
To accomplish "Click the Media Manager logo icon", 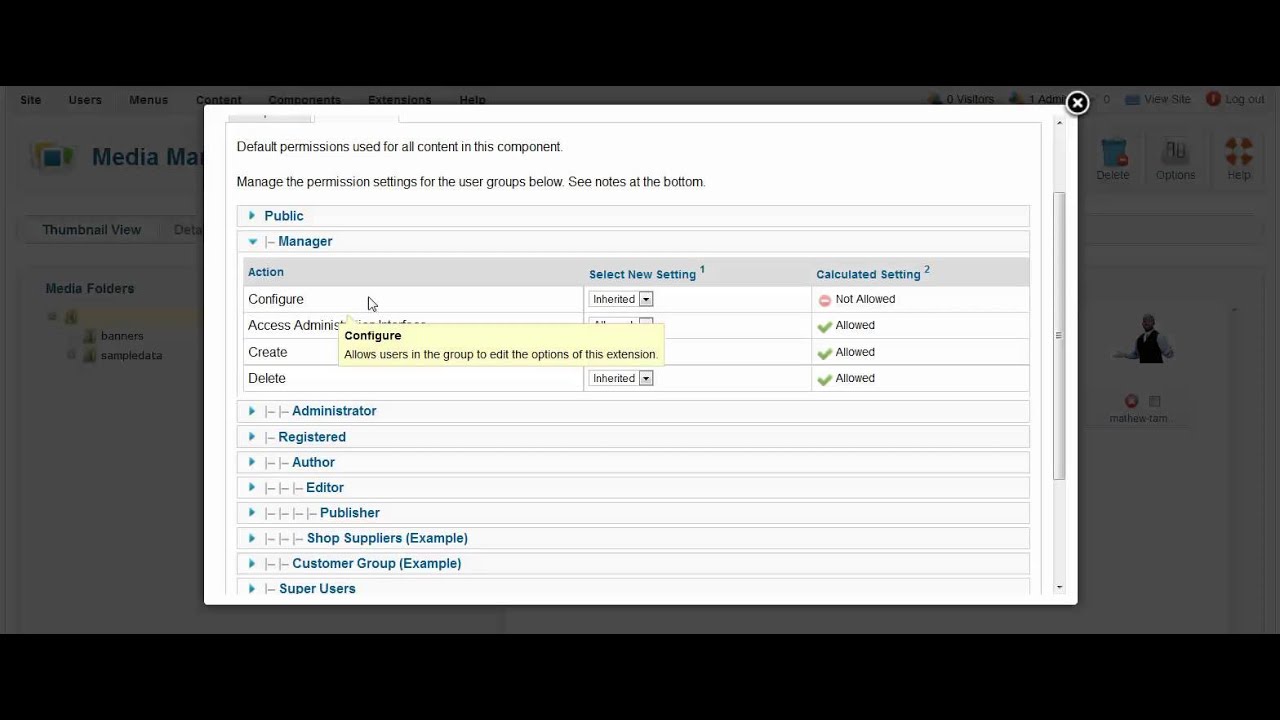I will (53, 157).
